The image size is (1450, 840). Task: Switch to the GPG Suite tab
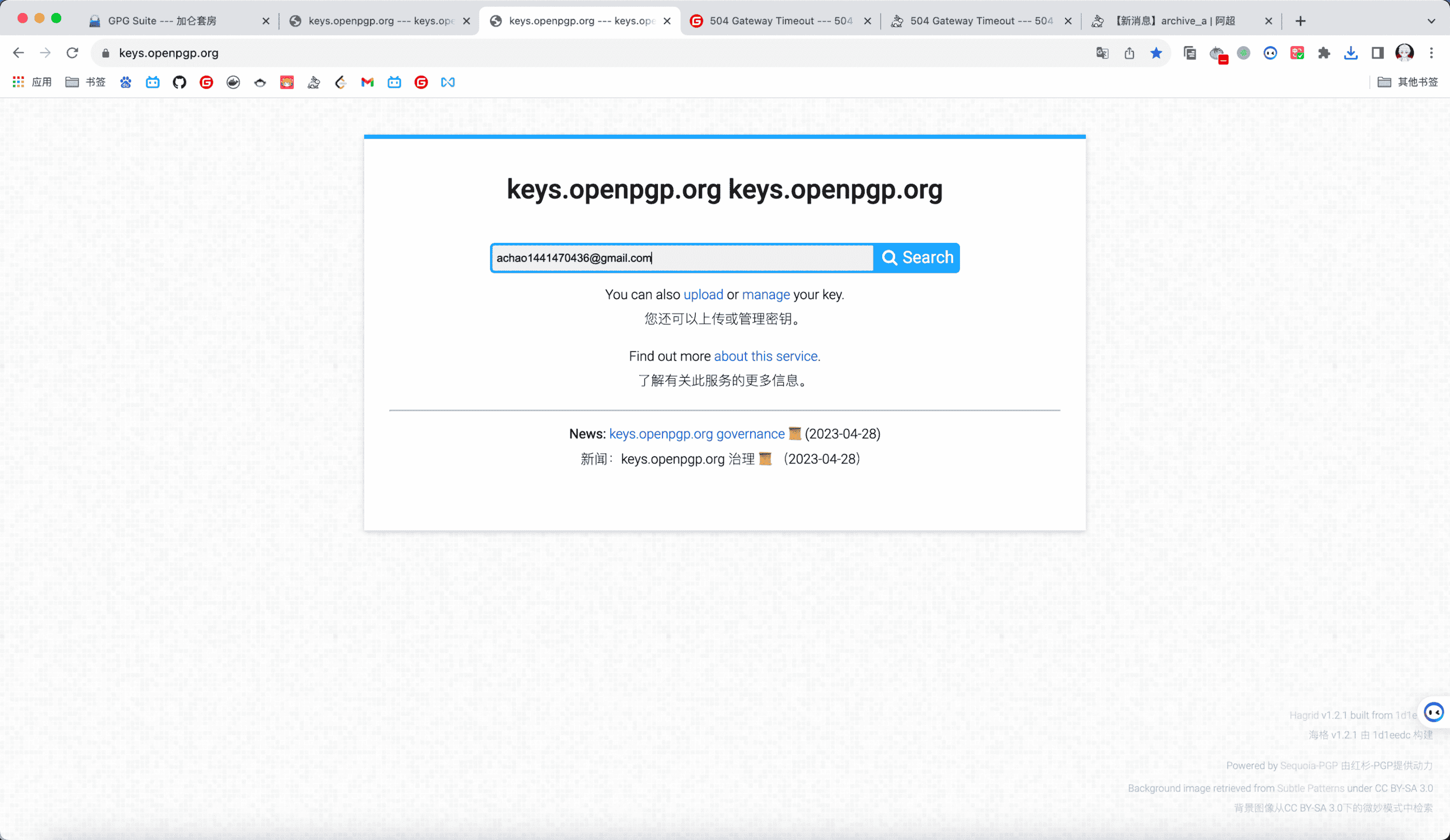click(162, 21)
